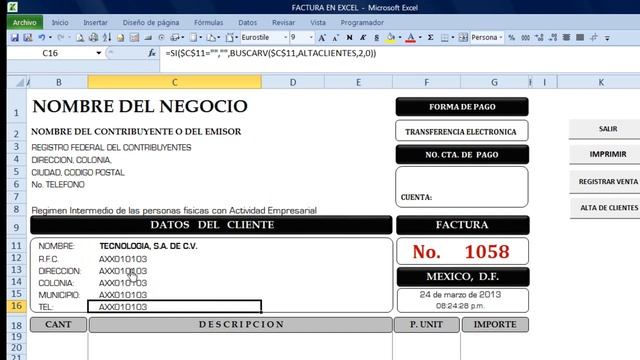Open the Name Box dropdown arrow
Image resolution: width=640 pixels, height=360 pixels.
coord(98,53)
